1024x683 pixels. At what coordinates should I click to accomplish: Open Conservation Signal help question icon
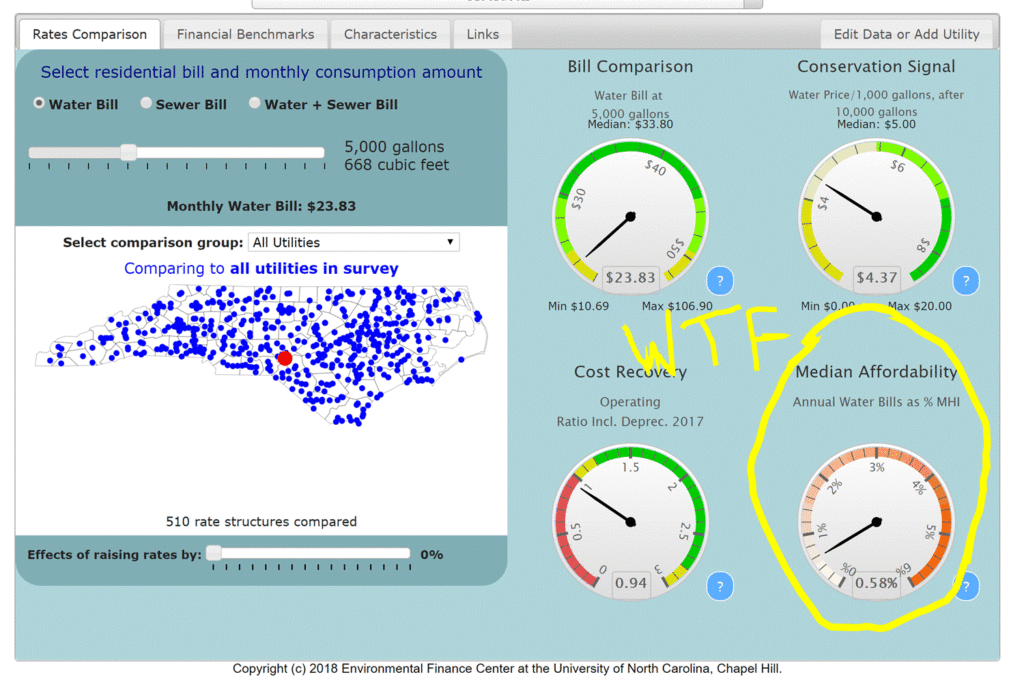pos(965,280)
